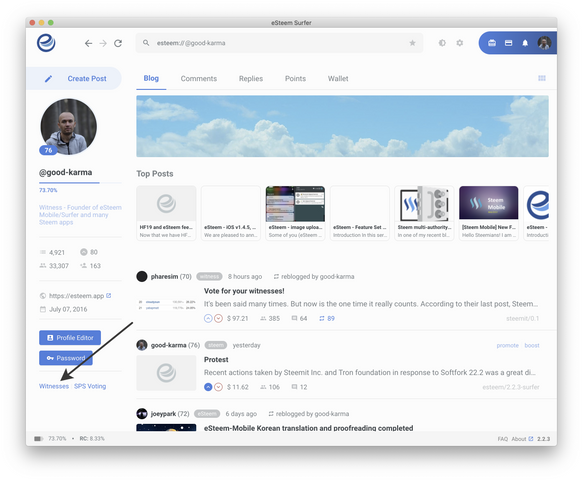Open the https://esteem.app link
583x480 pixels.
pyautogui.click(x=76, y=296)
